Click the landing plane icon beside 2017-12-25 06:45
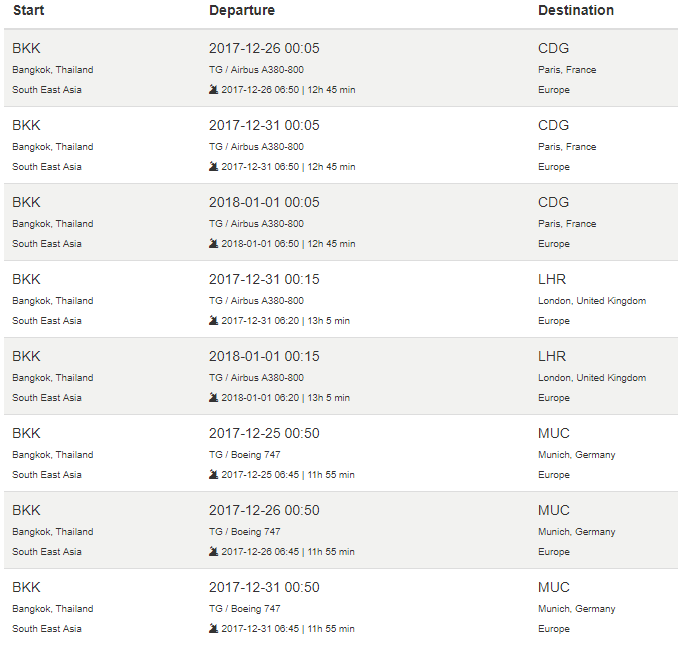The width and height of the screenshot is (678, 654). [213, 475]
